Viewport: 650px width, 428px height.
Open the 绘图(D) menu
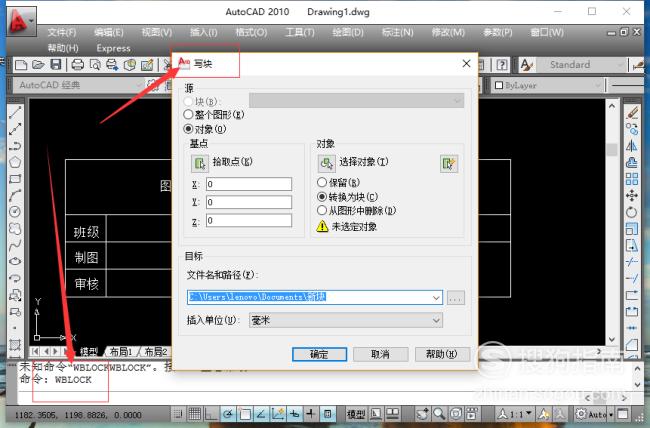(x=348, y=32)
